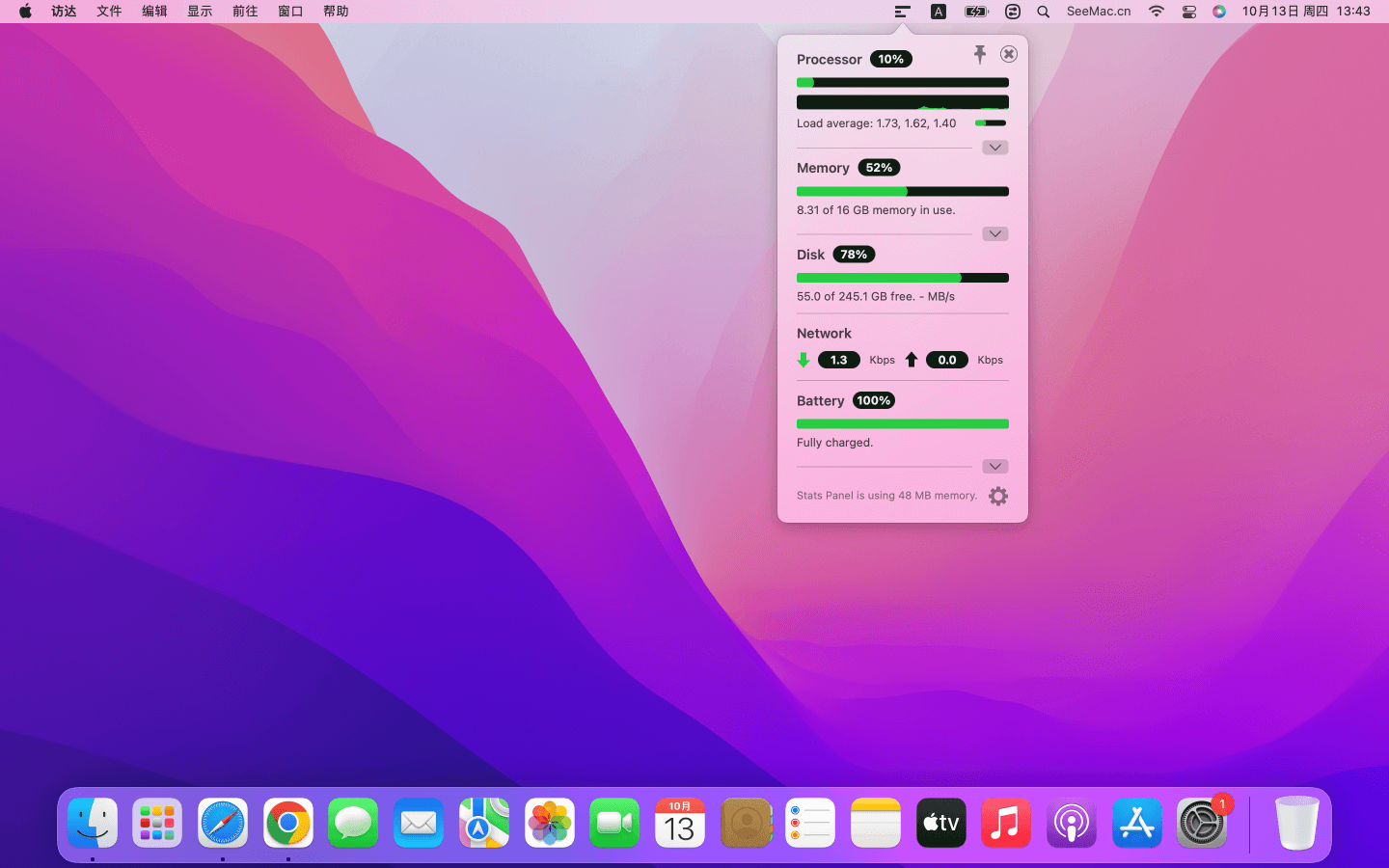Open Spotlight search magnifier
This screenshot has height=868, width=1389.
coord(1043,12)
